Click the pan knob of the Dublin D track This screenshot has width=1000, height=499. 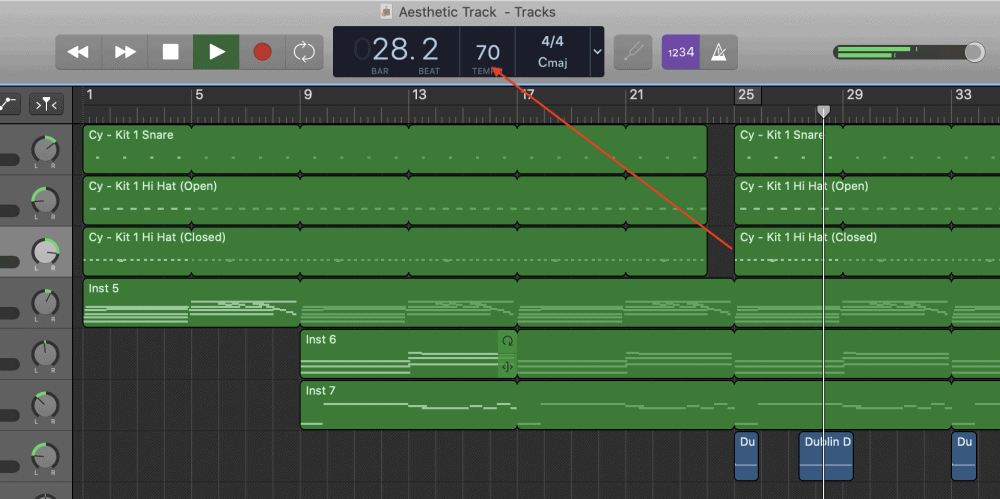pyautogui.click(x=45, y=456)
